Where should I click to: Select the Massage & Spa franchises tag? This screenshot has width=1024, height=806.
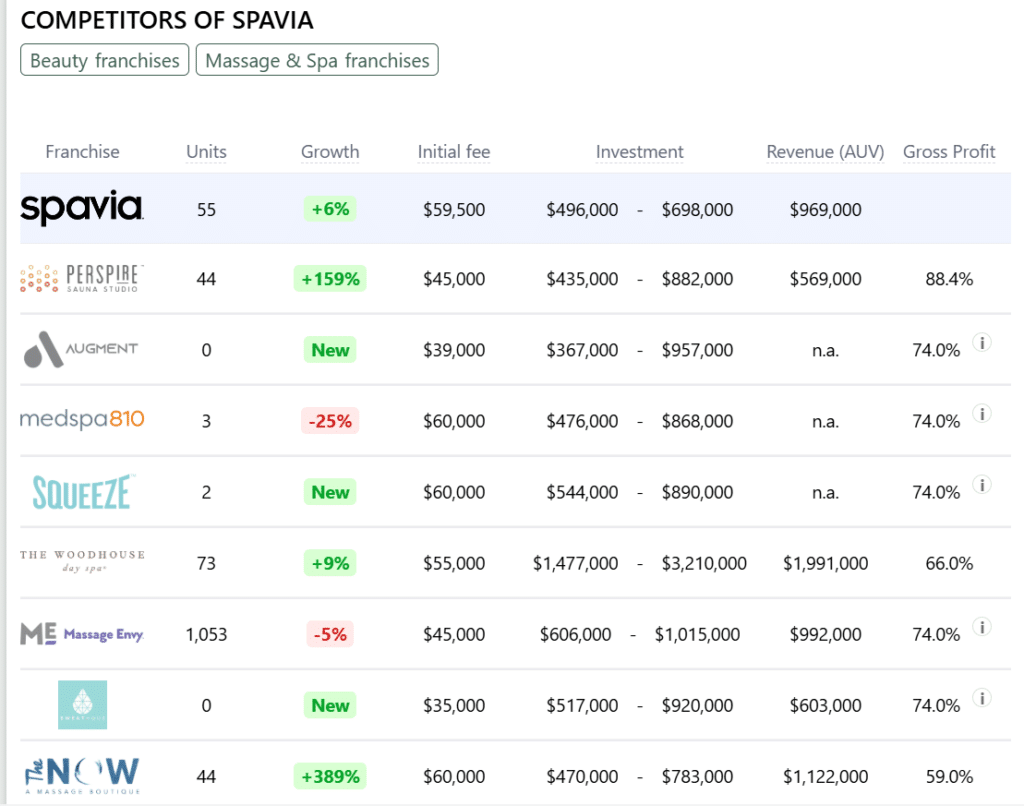pyautogui.click(x=317, y=60)
